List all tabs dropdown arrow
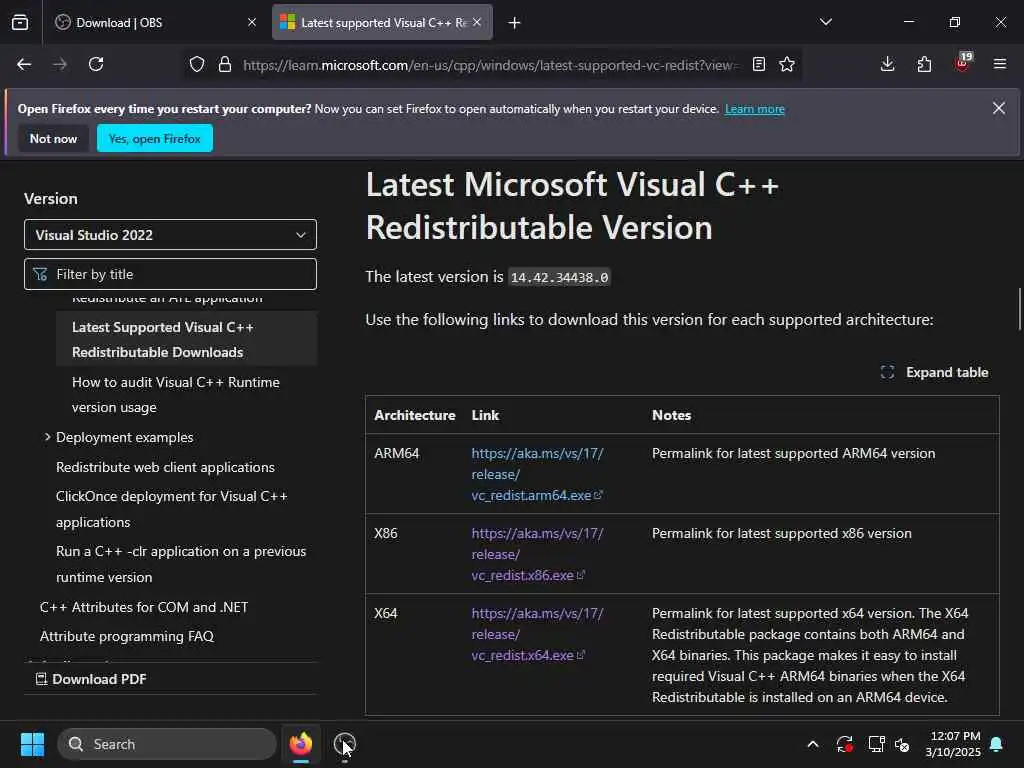1024x768 pixels. [x=825, y=22]
